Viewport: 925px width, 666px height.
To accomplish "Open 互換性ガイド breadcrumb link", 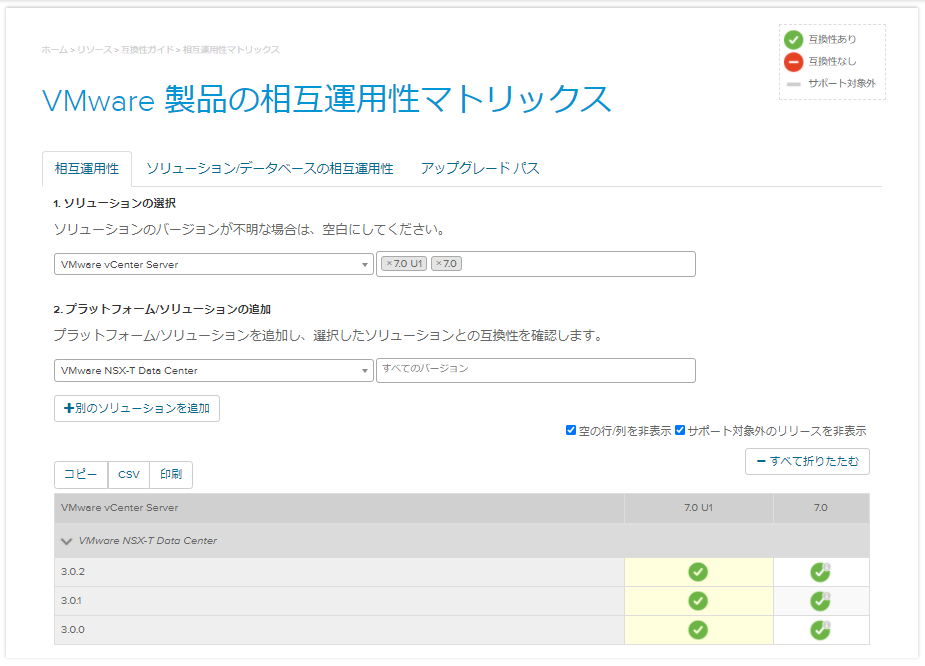I will pos(147,50).
